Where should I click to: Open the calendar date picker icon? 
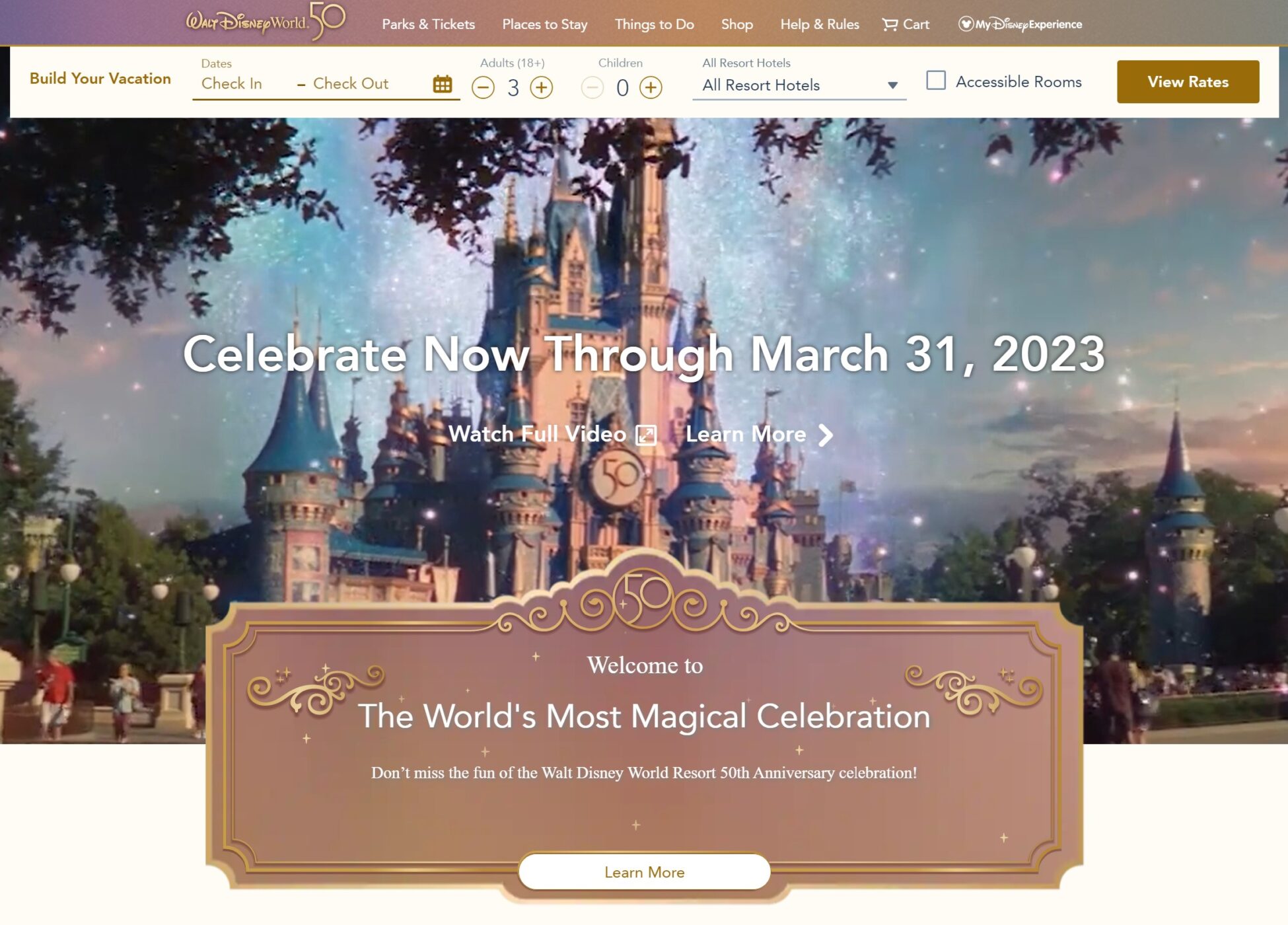(x=443, y=84)
